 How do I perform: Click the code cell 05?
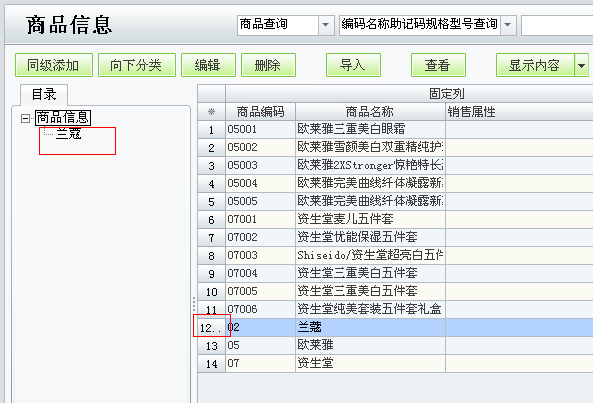point(260,345)
